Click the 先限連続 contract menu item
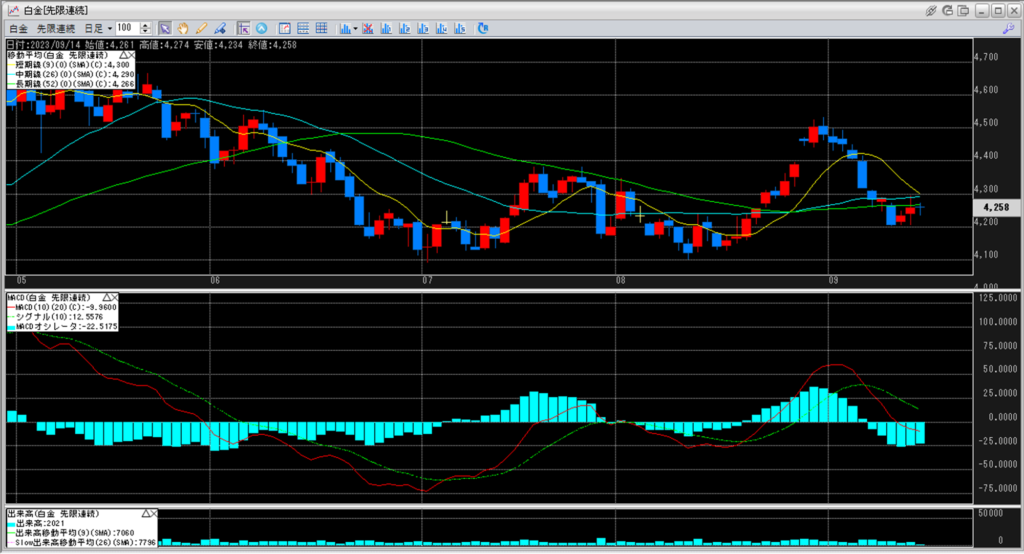 [x=57, y=28]
